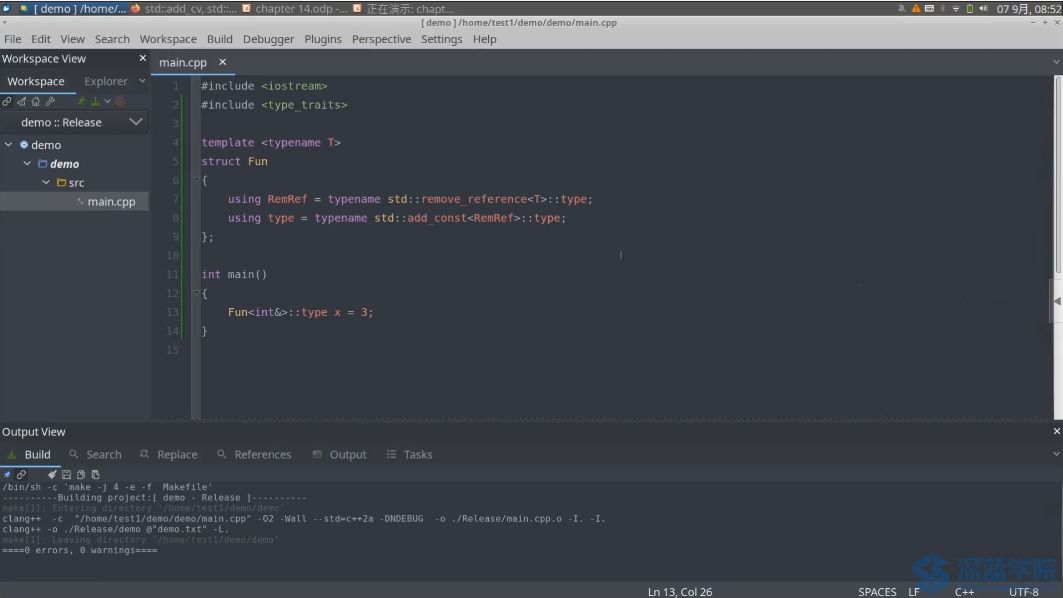This screenshot has height=598, width=1063.
Task: Click the home icon in Workspace toolbar
Action: 36,101
